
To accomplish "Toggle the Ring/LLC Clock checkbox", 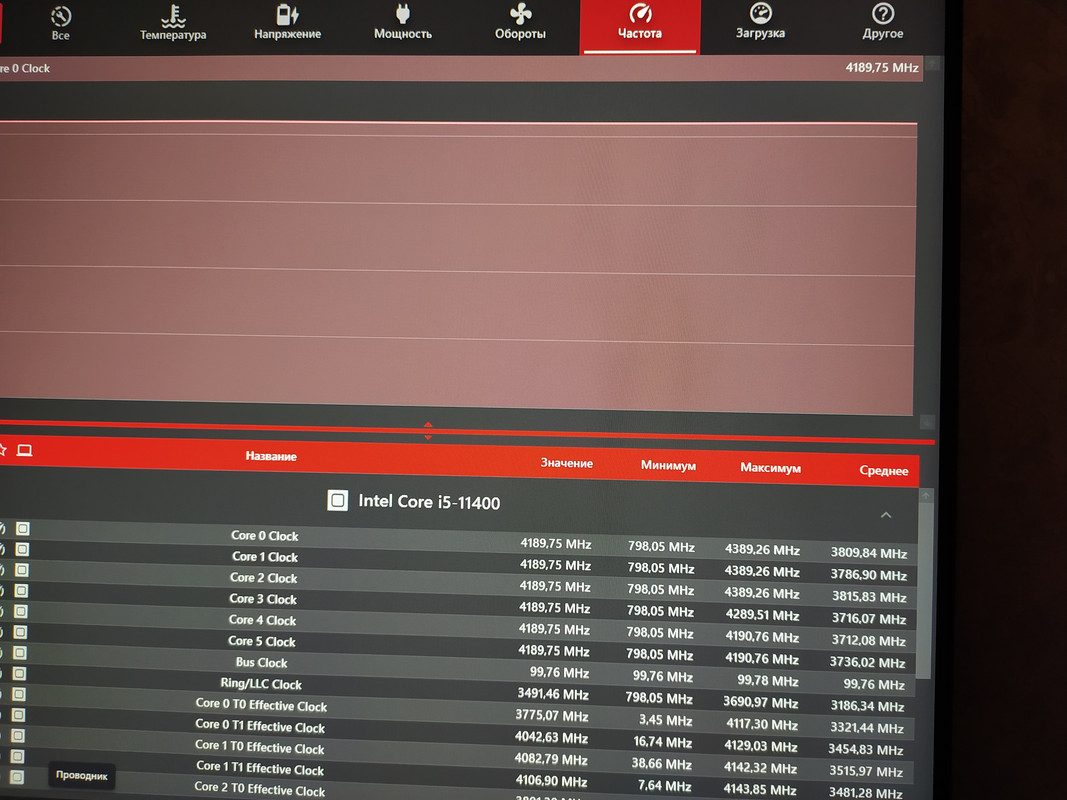I will [x=19, y=673].
